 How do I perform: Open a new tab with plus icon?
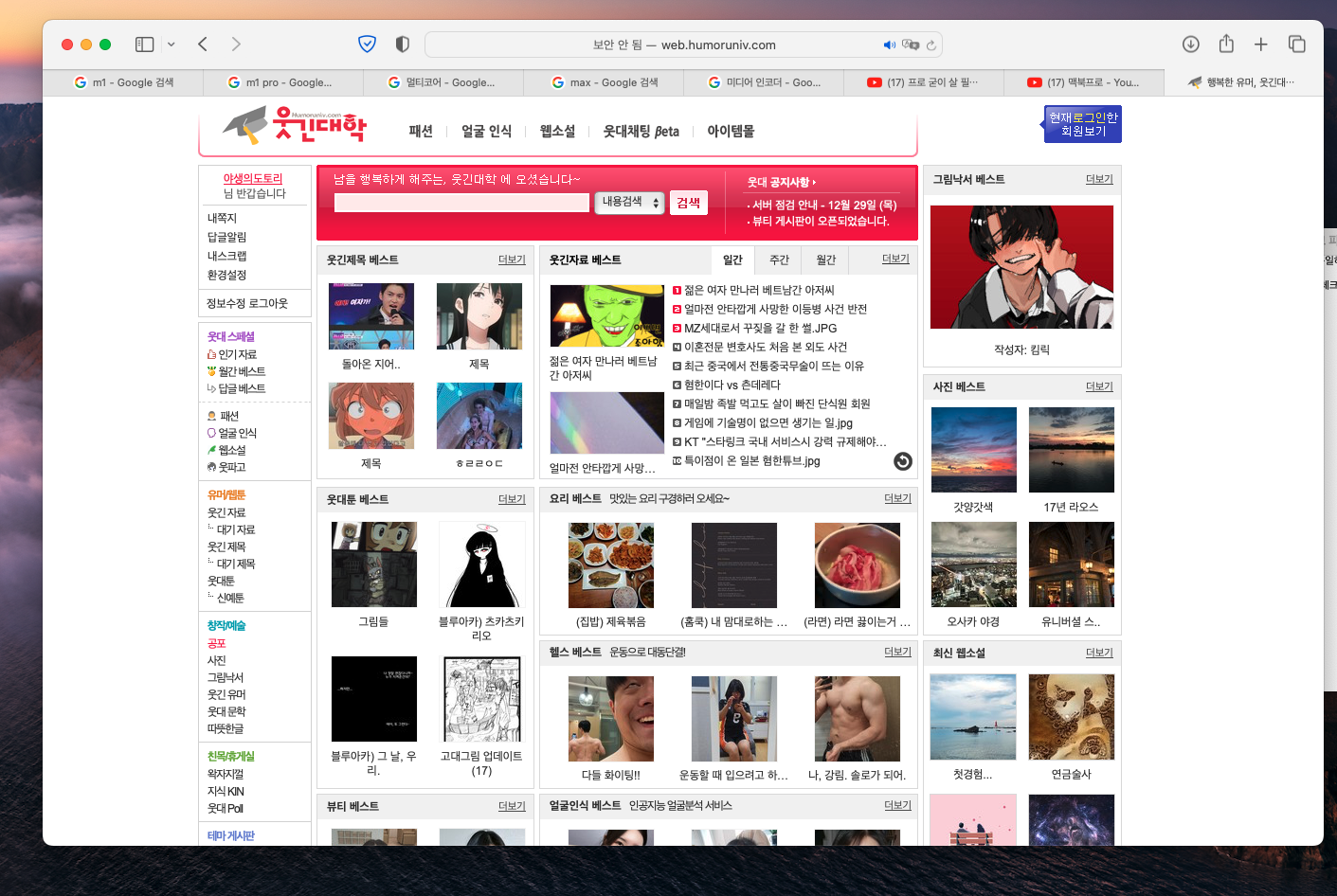coord(1261,45)
